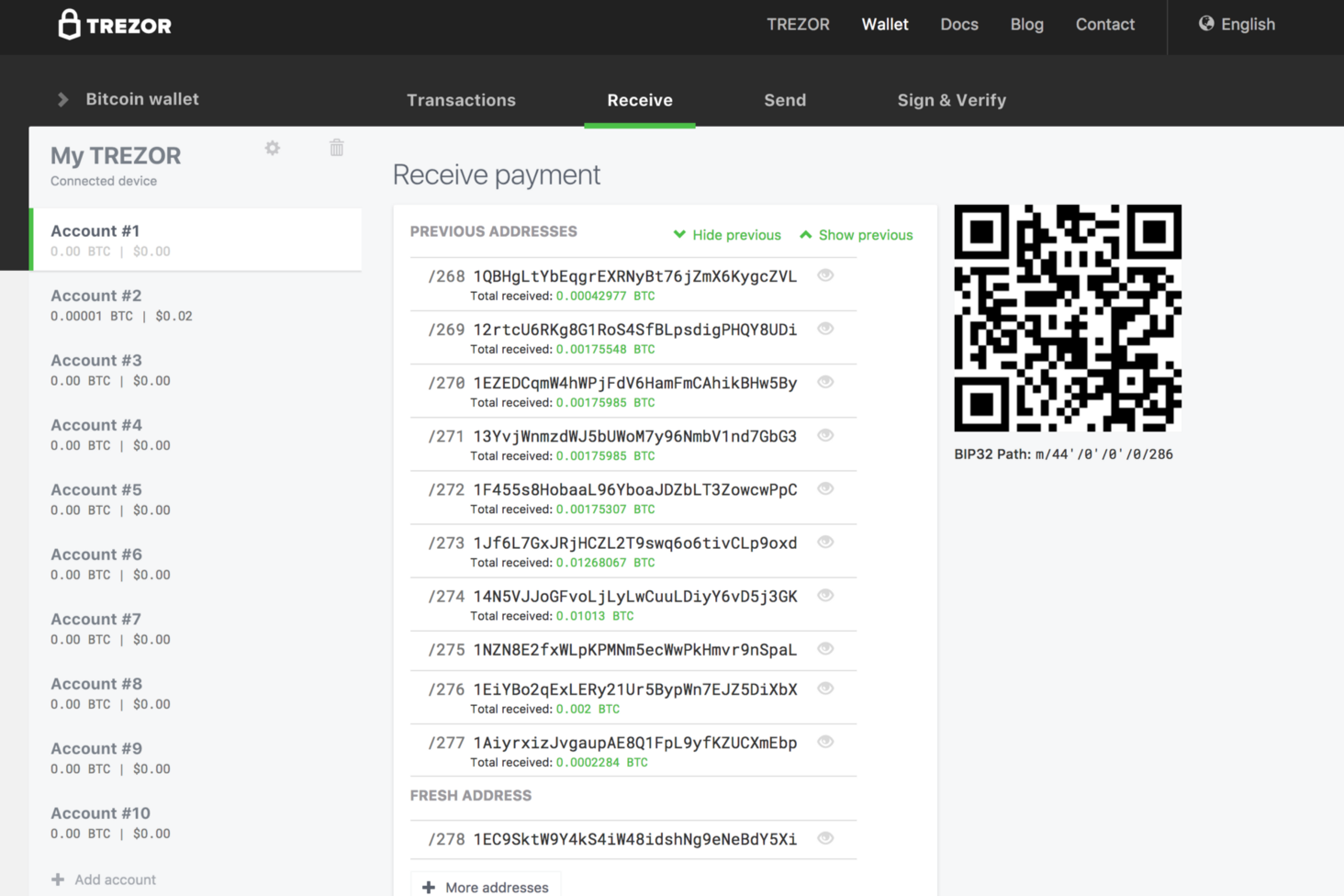Select Account #1 in sidebar

click(196, 240)
